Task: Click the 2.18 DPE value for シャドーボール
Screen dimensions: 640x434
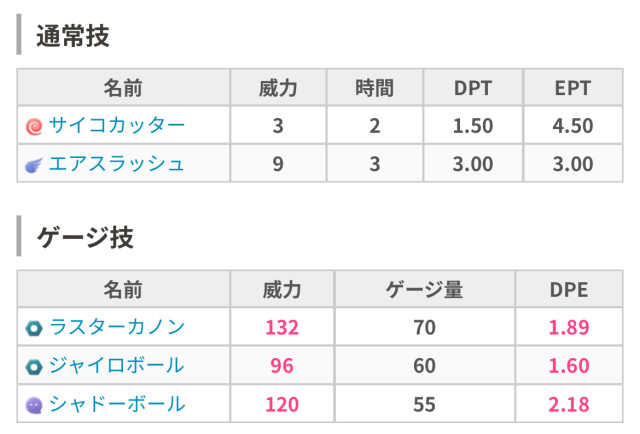Action: pyautogui.click(x=569, y=405)
